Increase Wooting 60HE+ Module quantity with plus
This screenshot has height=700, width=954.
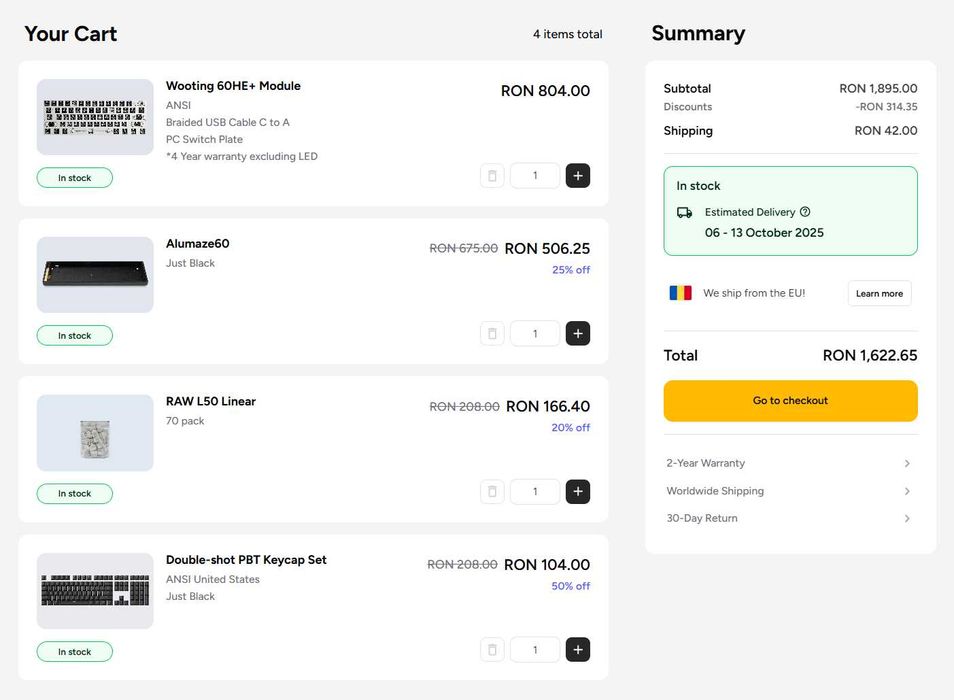(578, 176)
